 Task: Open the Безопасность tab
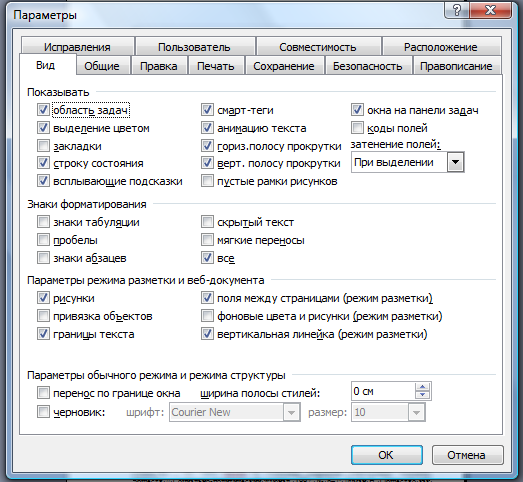coord(368,66)
